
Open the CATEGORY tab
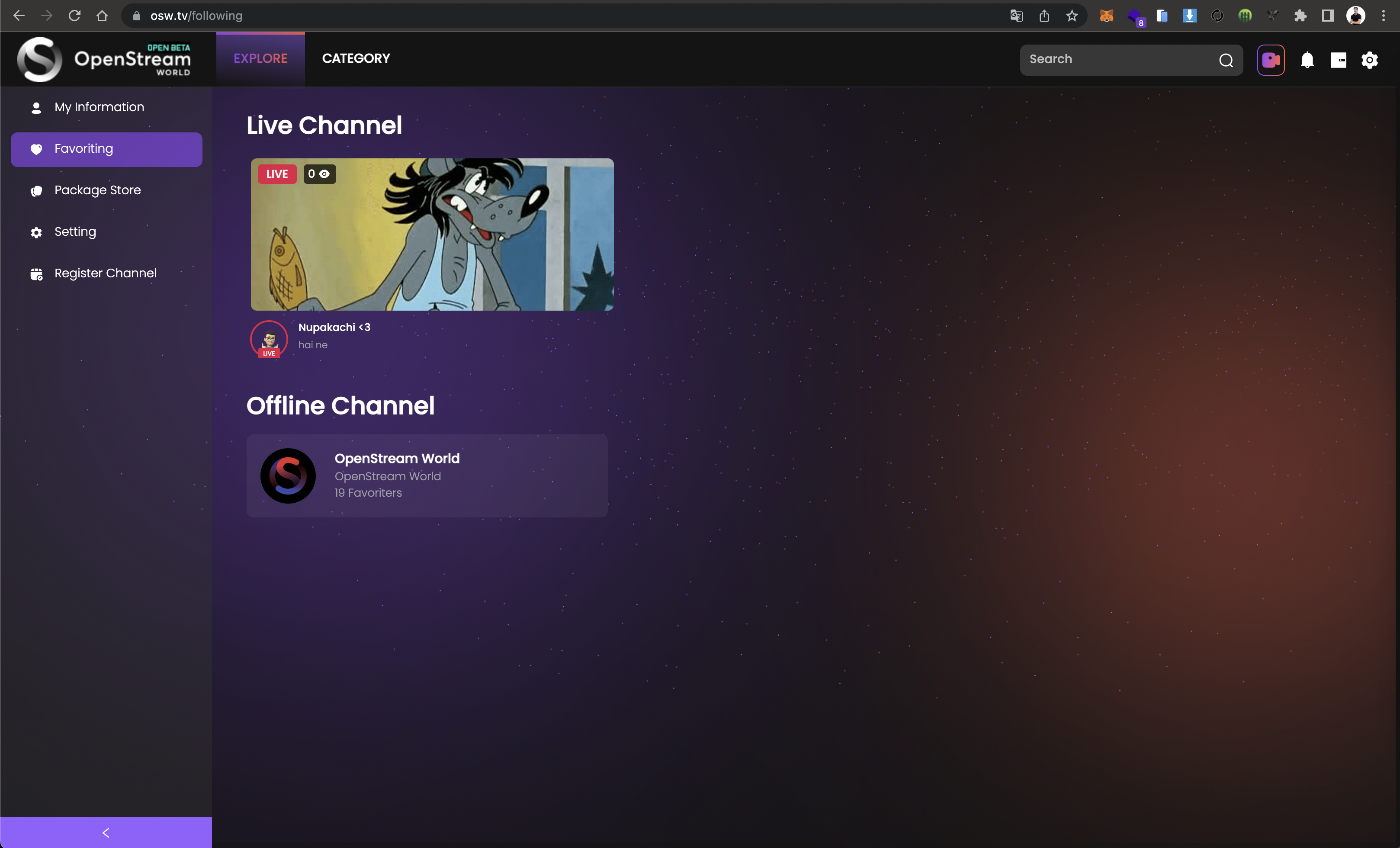click(356, 58)
